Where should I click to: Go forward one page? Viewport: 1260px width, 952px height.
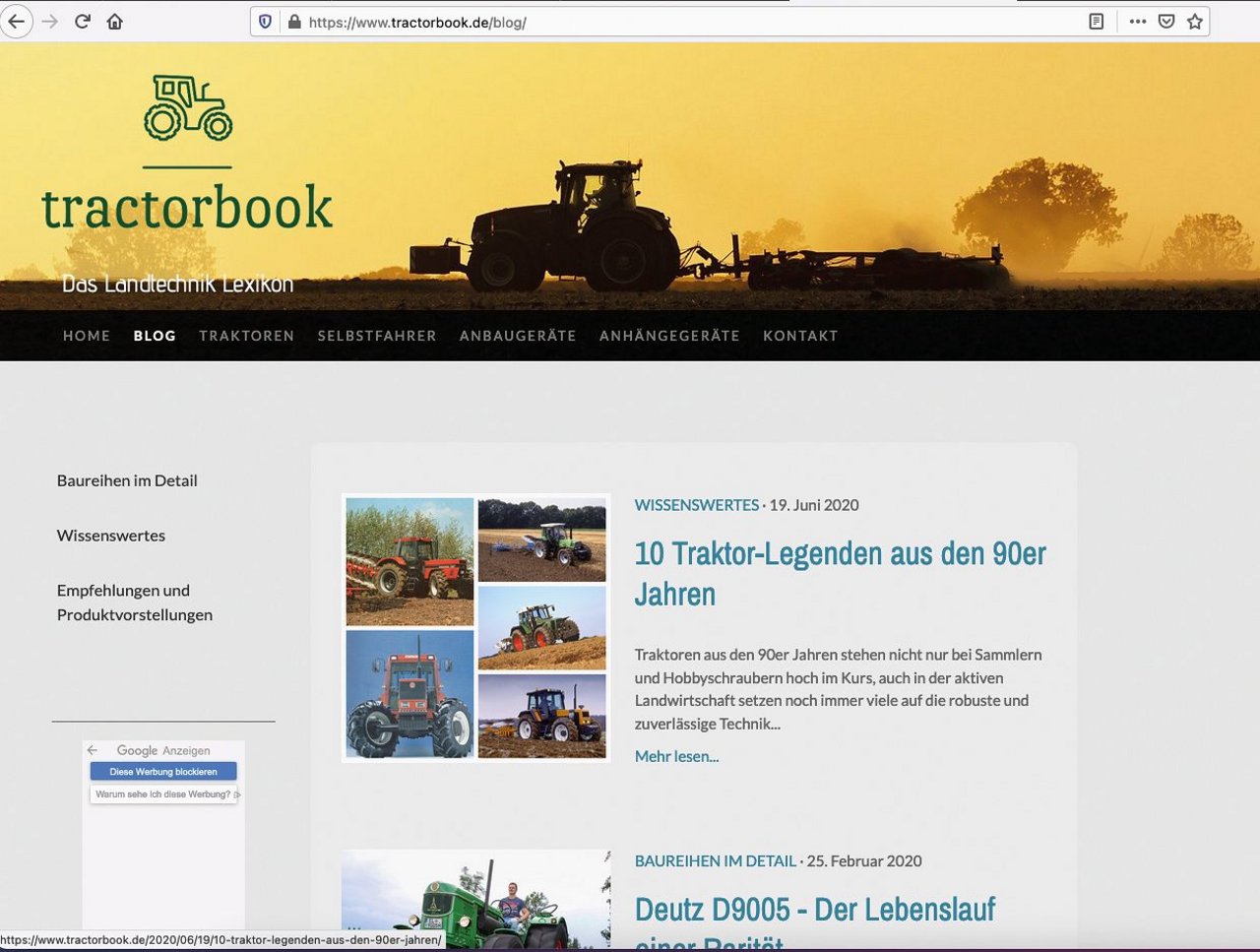point(49,22)
